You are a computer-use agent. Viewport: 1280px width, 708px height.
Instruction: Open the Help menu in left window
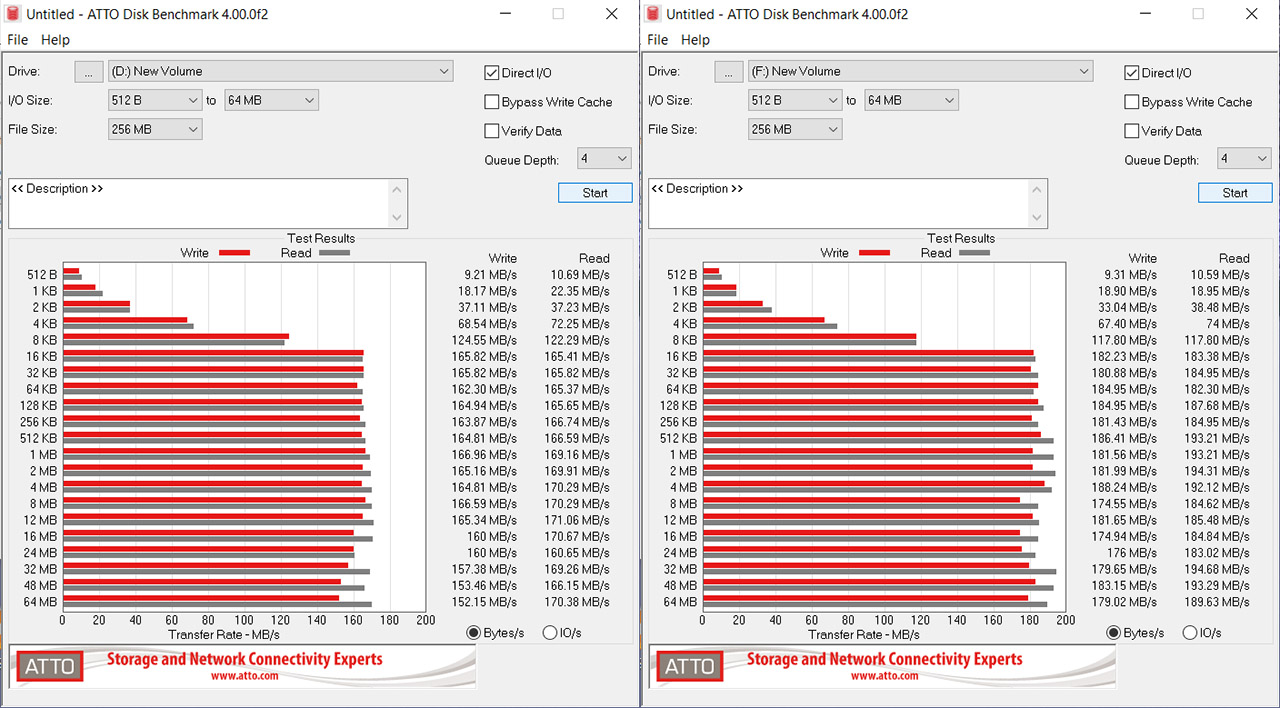pyautogui.click(x=55, y=40)
